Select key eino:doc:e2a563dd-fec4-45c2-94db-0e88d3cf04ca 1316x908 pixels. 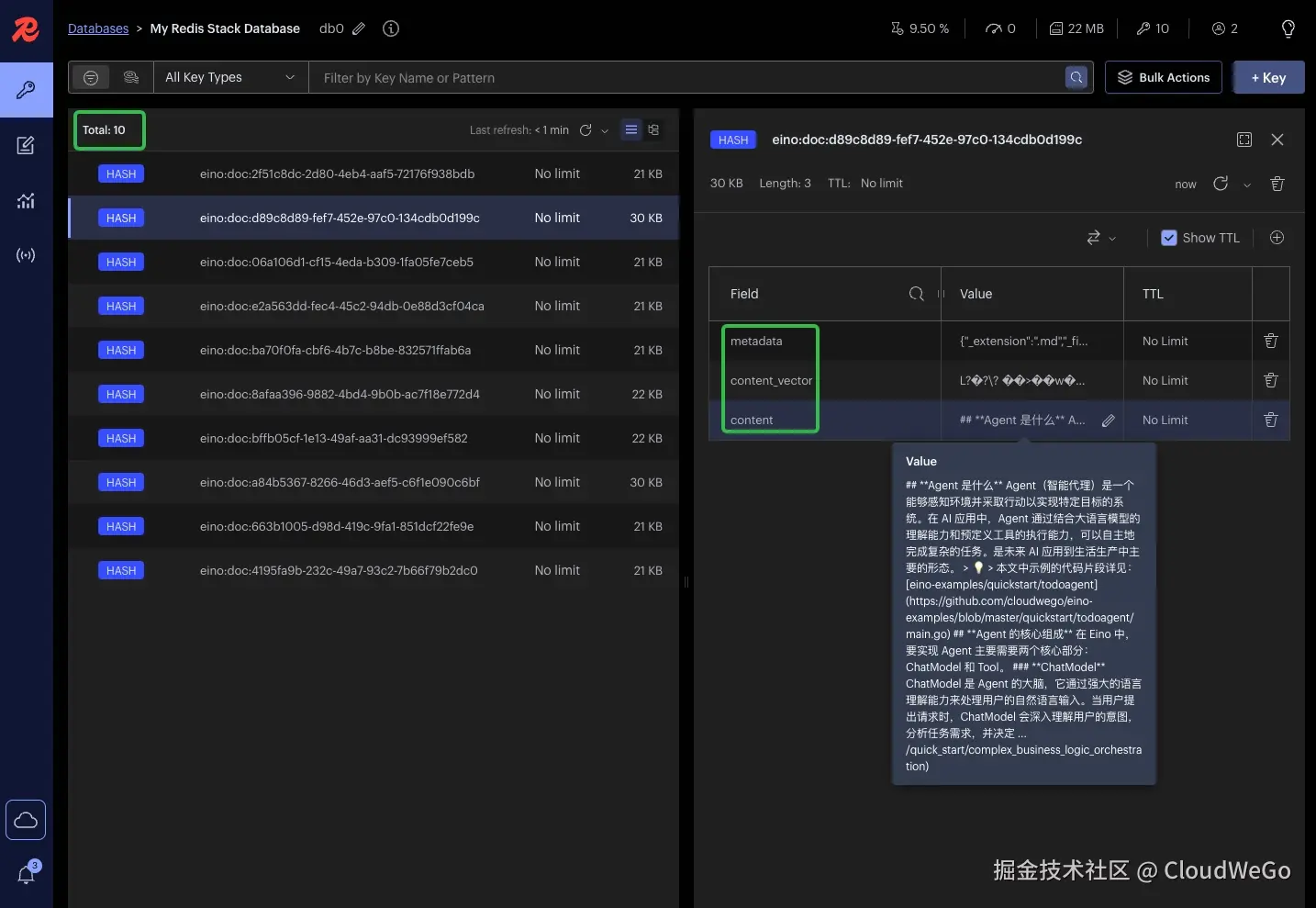coord(374,306)
